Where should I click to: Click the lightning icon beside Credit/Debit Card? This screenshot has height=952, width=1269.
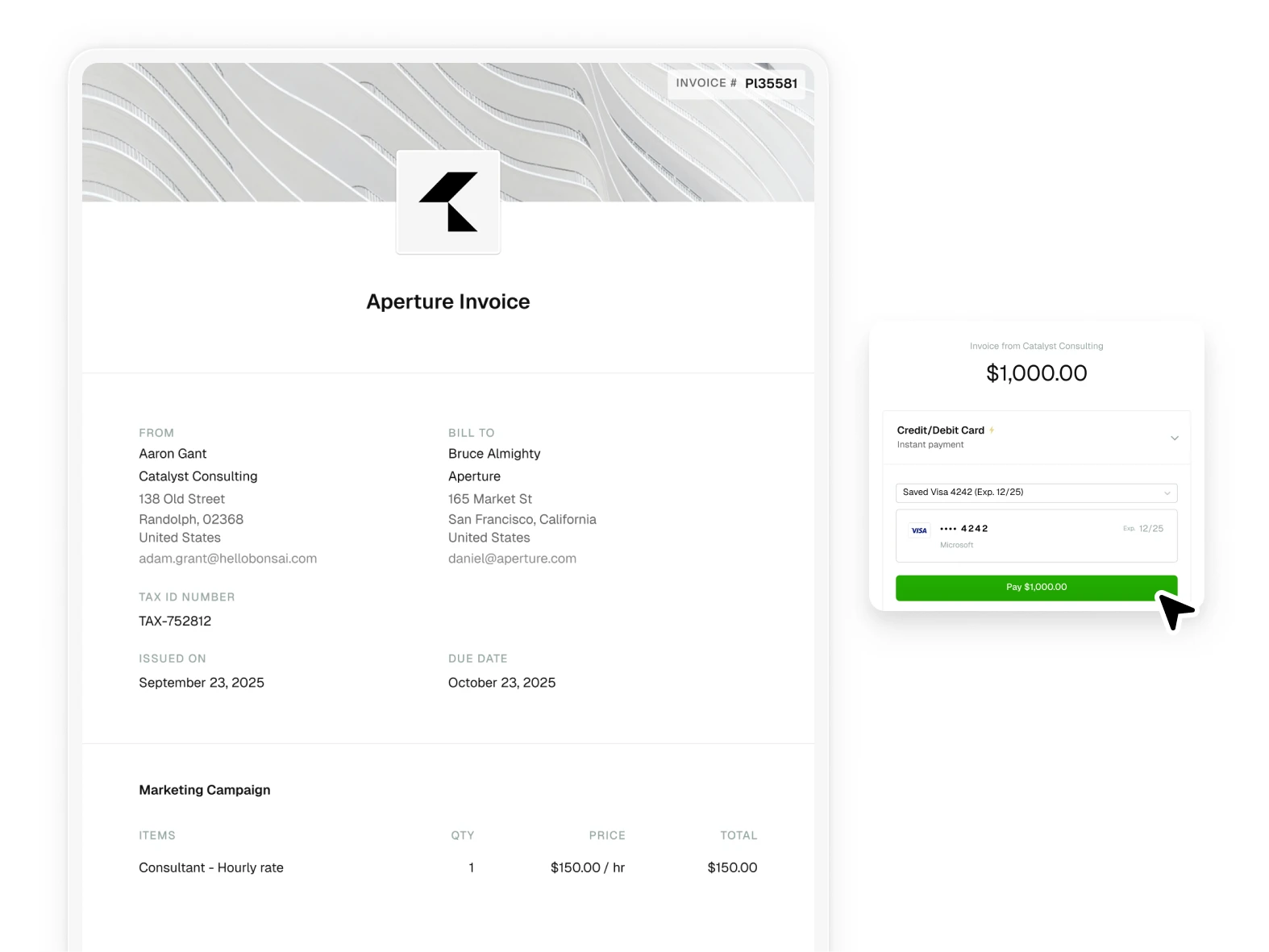tap(992, 430)
